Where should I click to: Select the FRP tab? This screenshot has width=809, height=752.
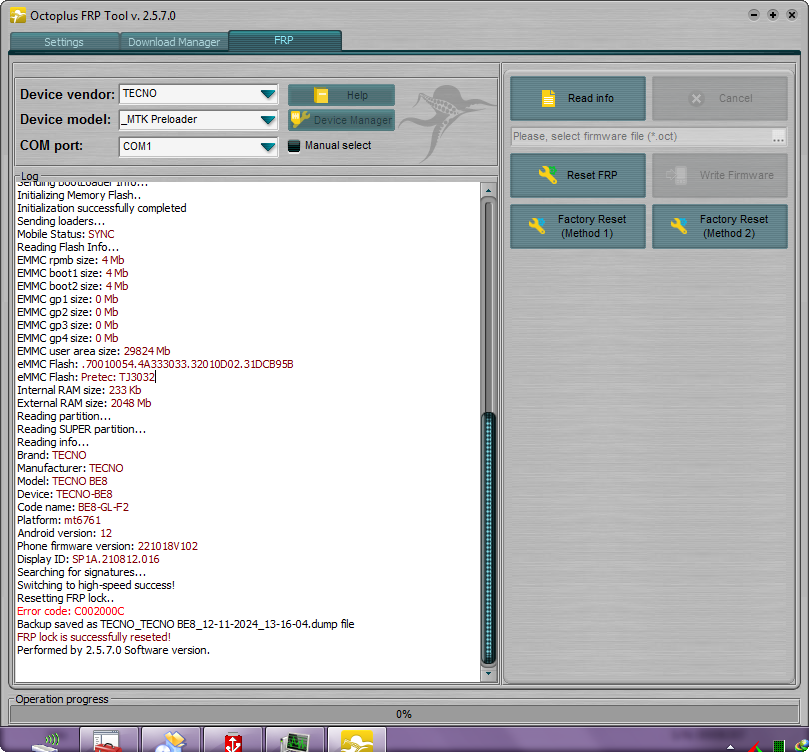click(284, 40)
